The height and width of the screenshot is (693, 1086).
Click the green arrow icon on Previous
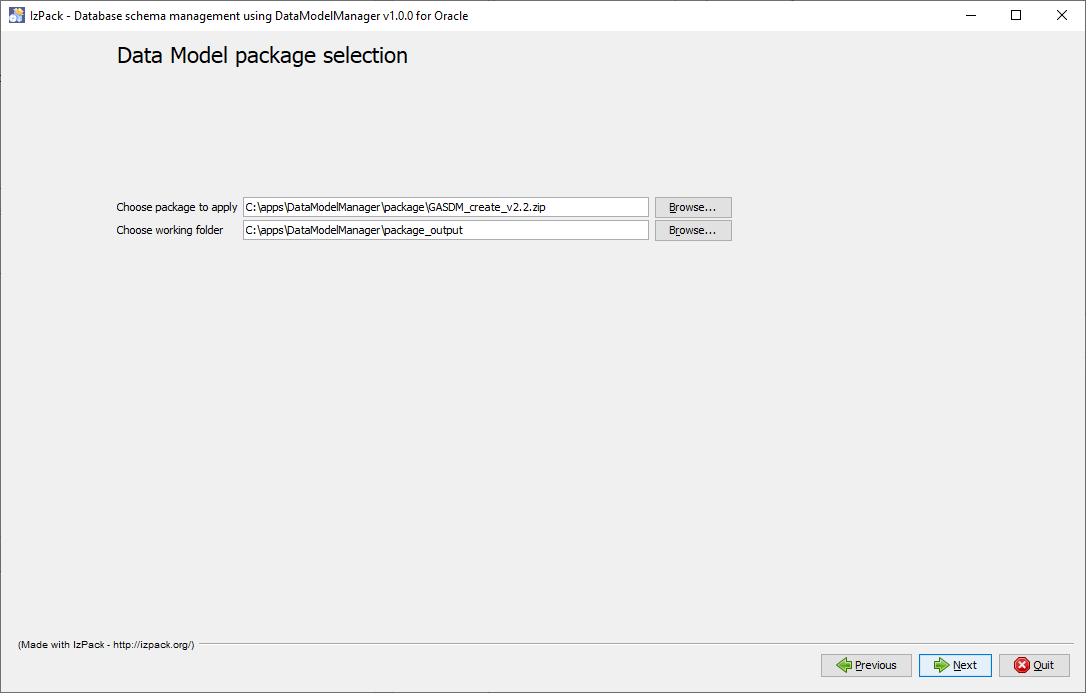point(843,665)
